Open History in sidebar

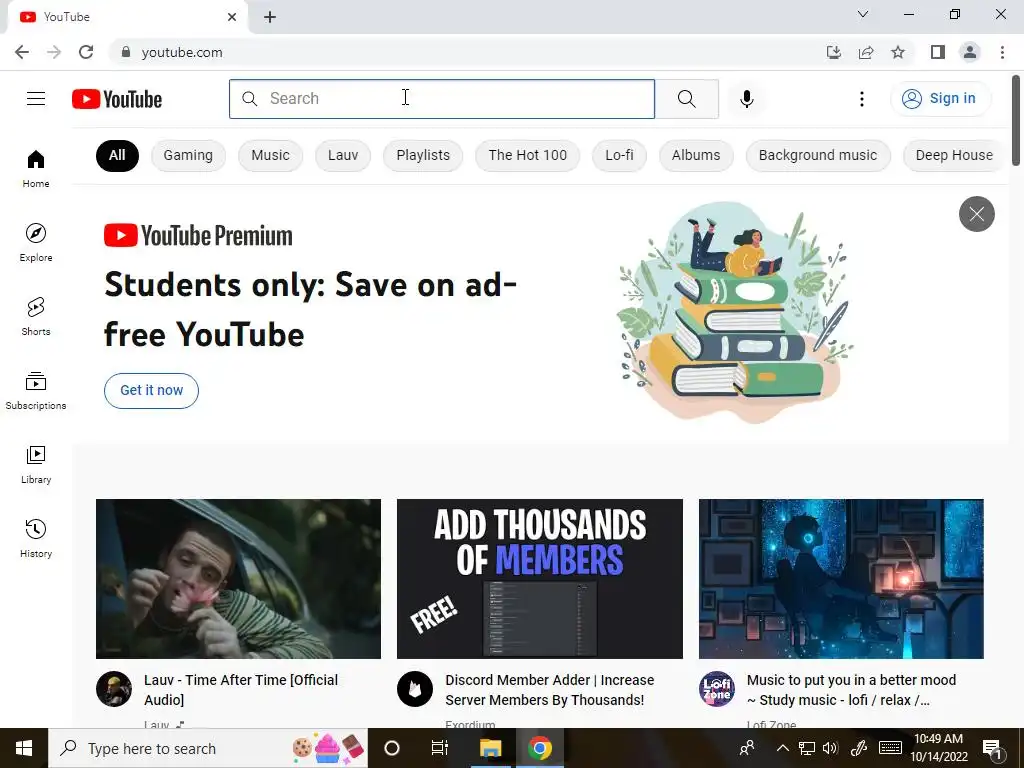click(x=36, y=538)
